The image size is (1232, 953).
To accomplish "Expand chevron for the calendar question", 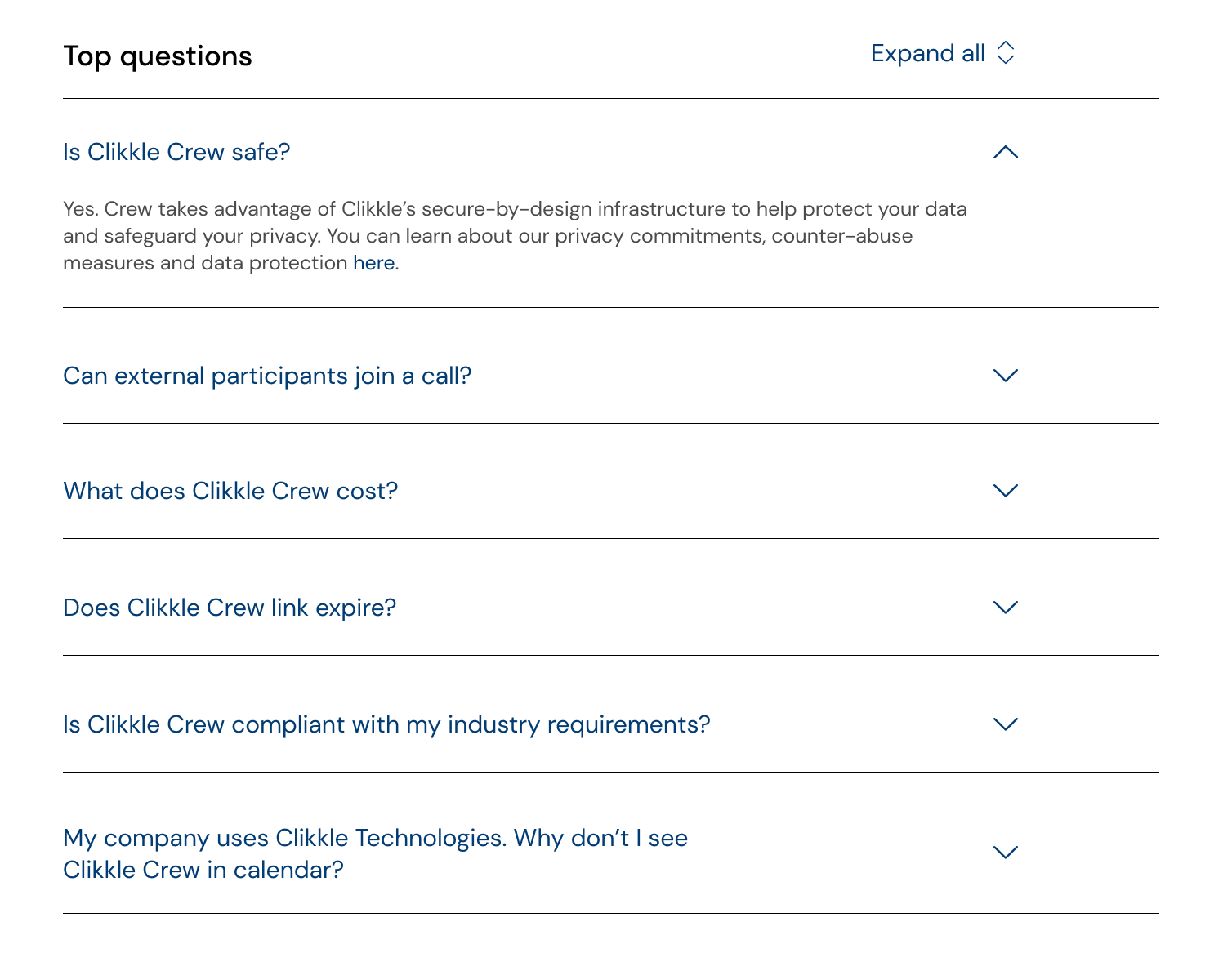I will point(1006,852).
